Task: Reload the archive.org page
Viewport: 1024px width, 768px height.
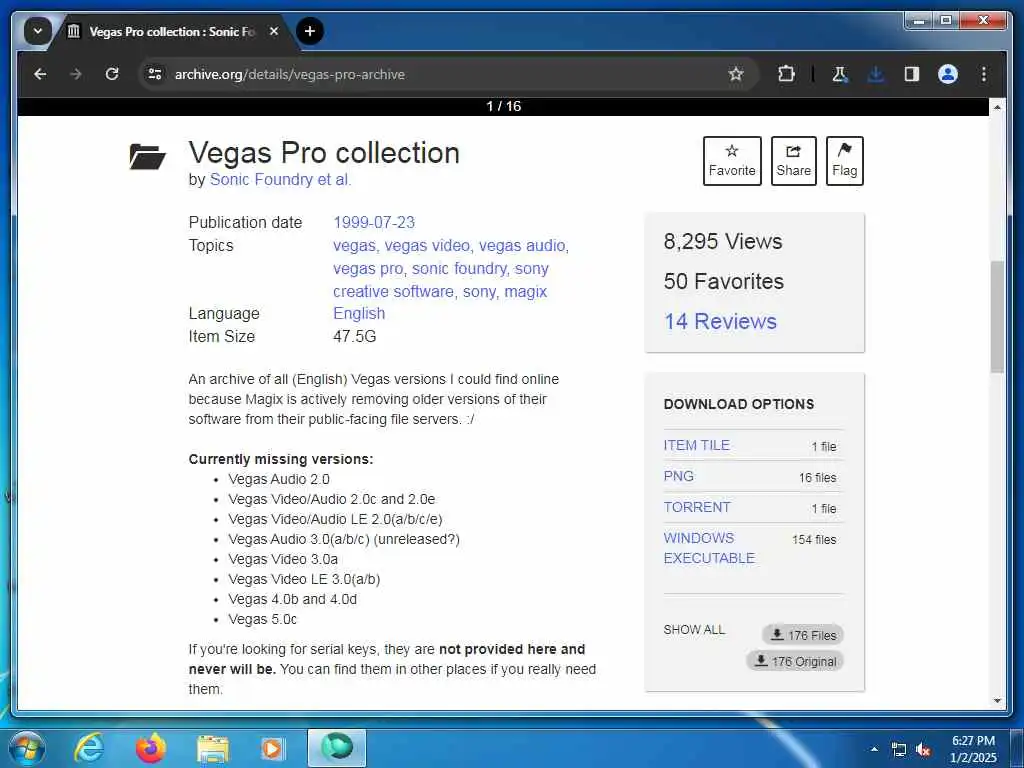Action: coord(112,74)
